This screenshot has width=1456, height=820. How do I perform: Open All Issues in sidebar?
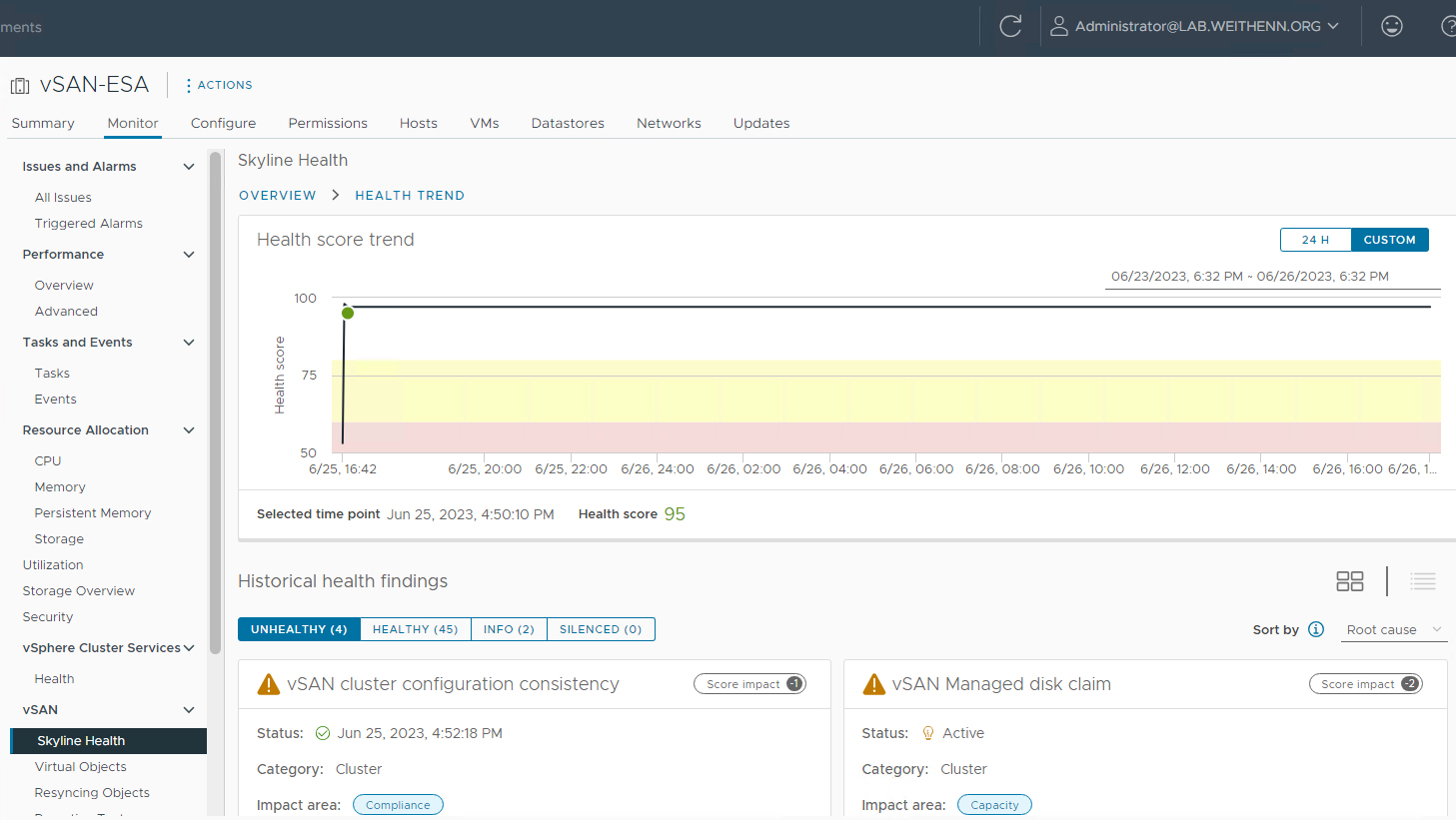63,198
